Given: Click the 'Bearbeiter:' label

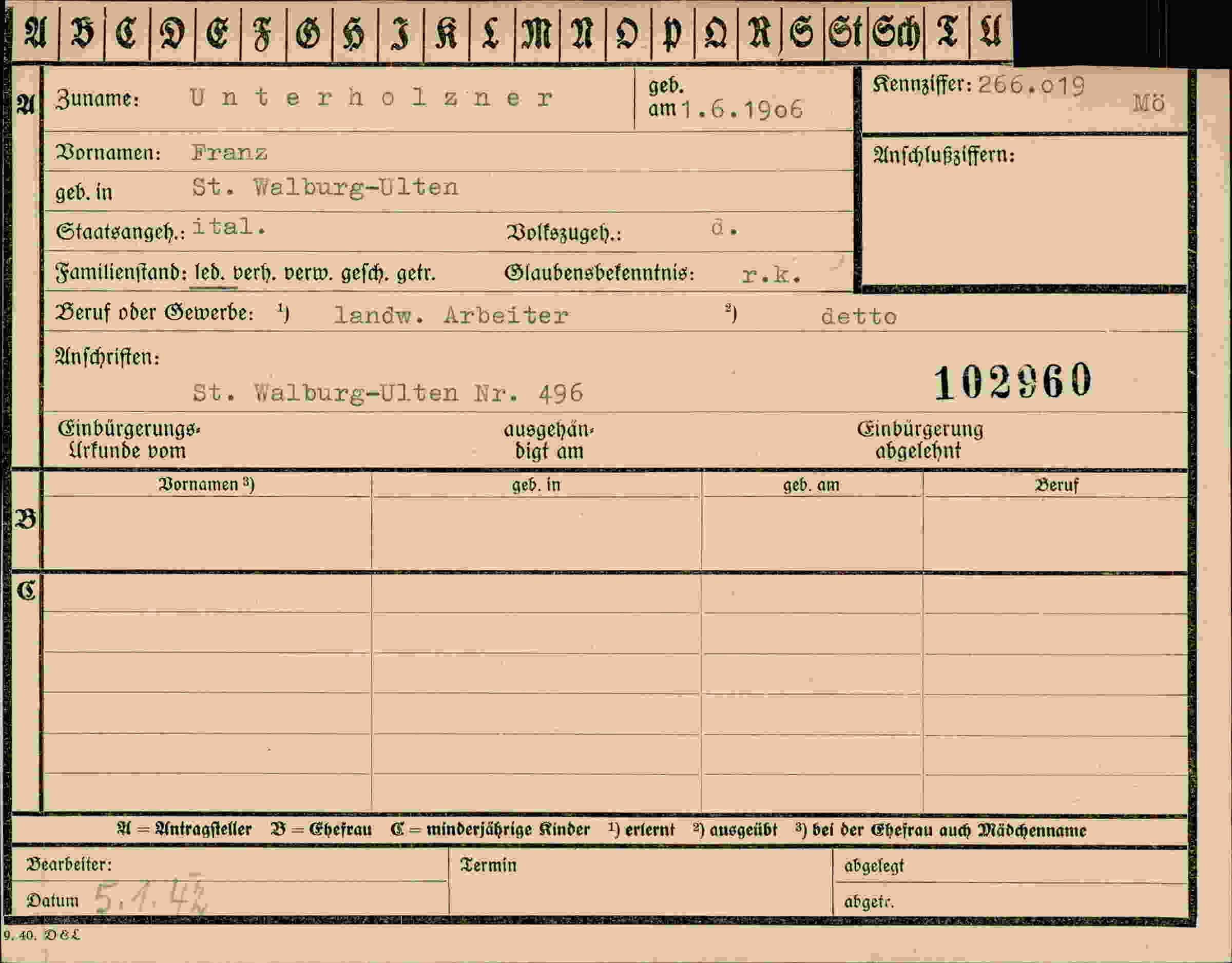Looking at the screenshot, I should (x=69, y=864).
